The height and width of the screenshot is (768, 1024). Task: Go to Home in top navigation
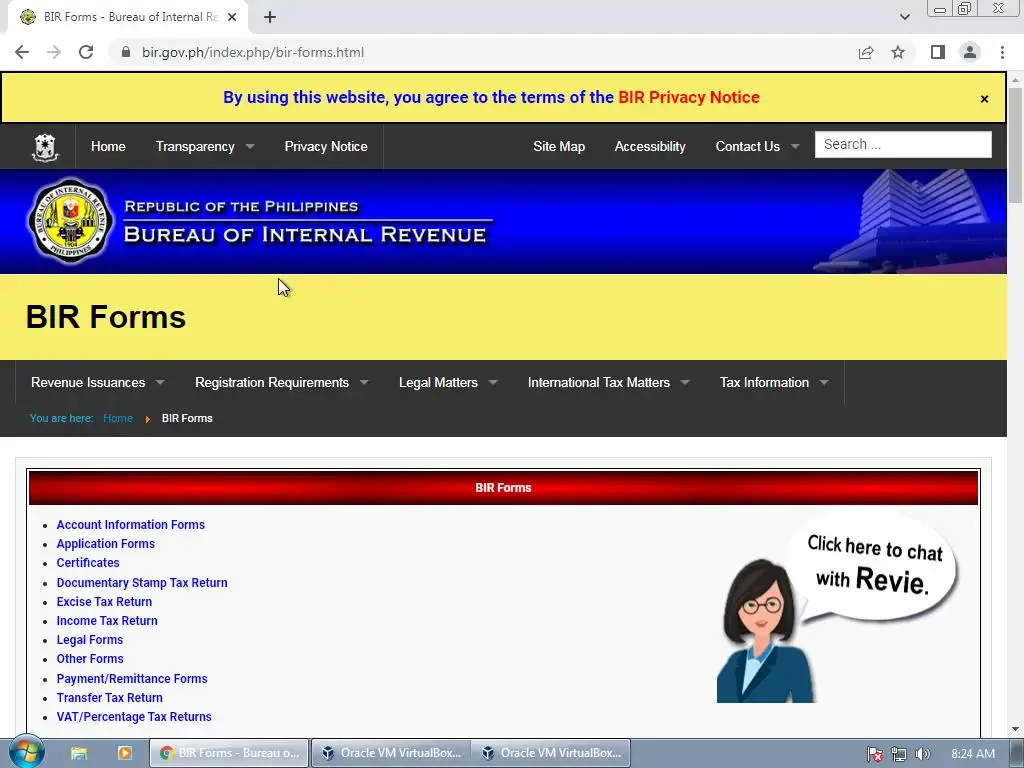(108, 146)
